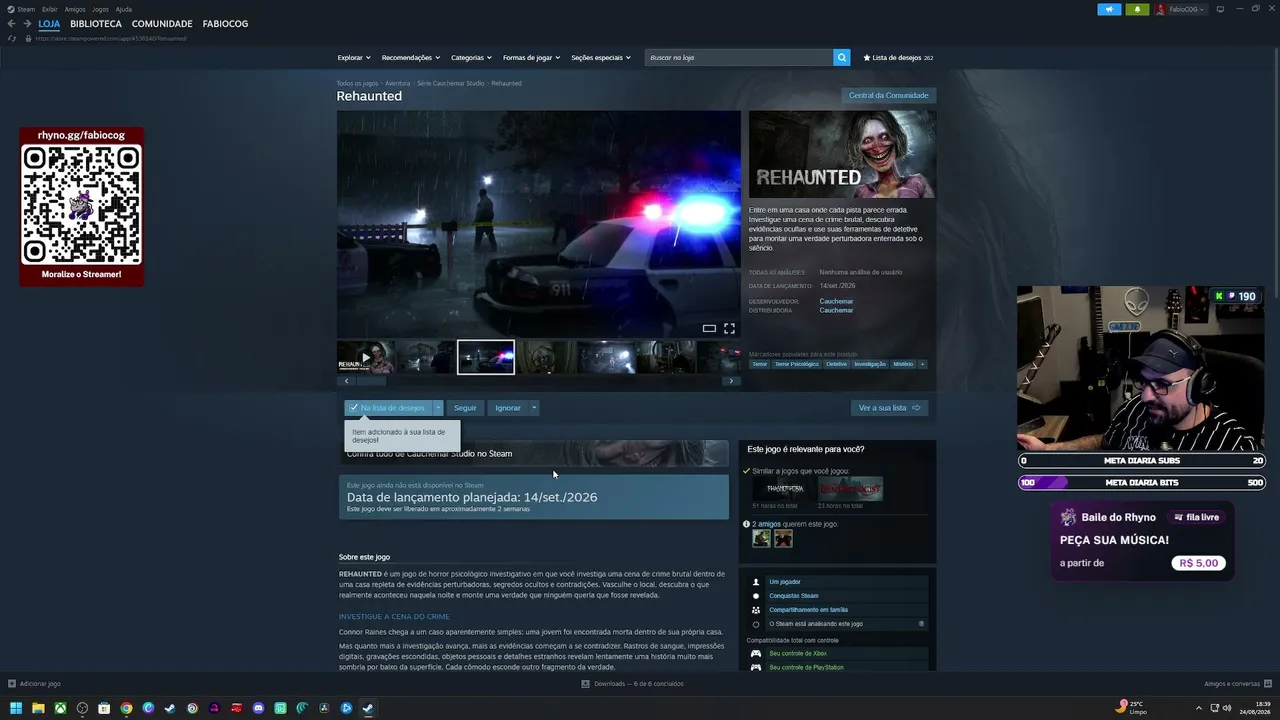The width and height of the screenshot is (1280, 720).
Task: Go forward with the navigation forward arrow
Action: pyautogui.click(x=27, y=24)
